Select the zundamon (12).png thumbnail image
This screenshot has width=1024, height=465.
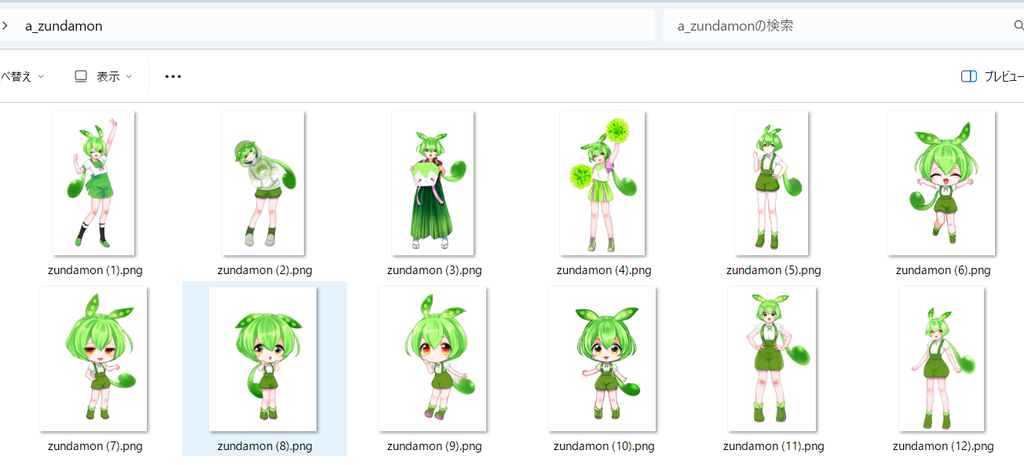click(942, 359)
